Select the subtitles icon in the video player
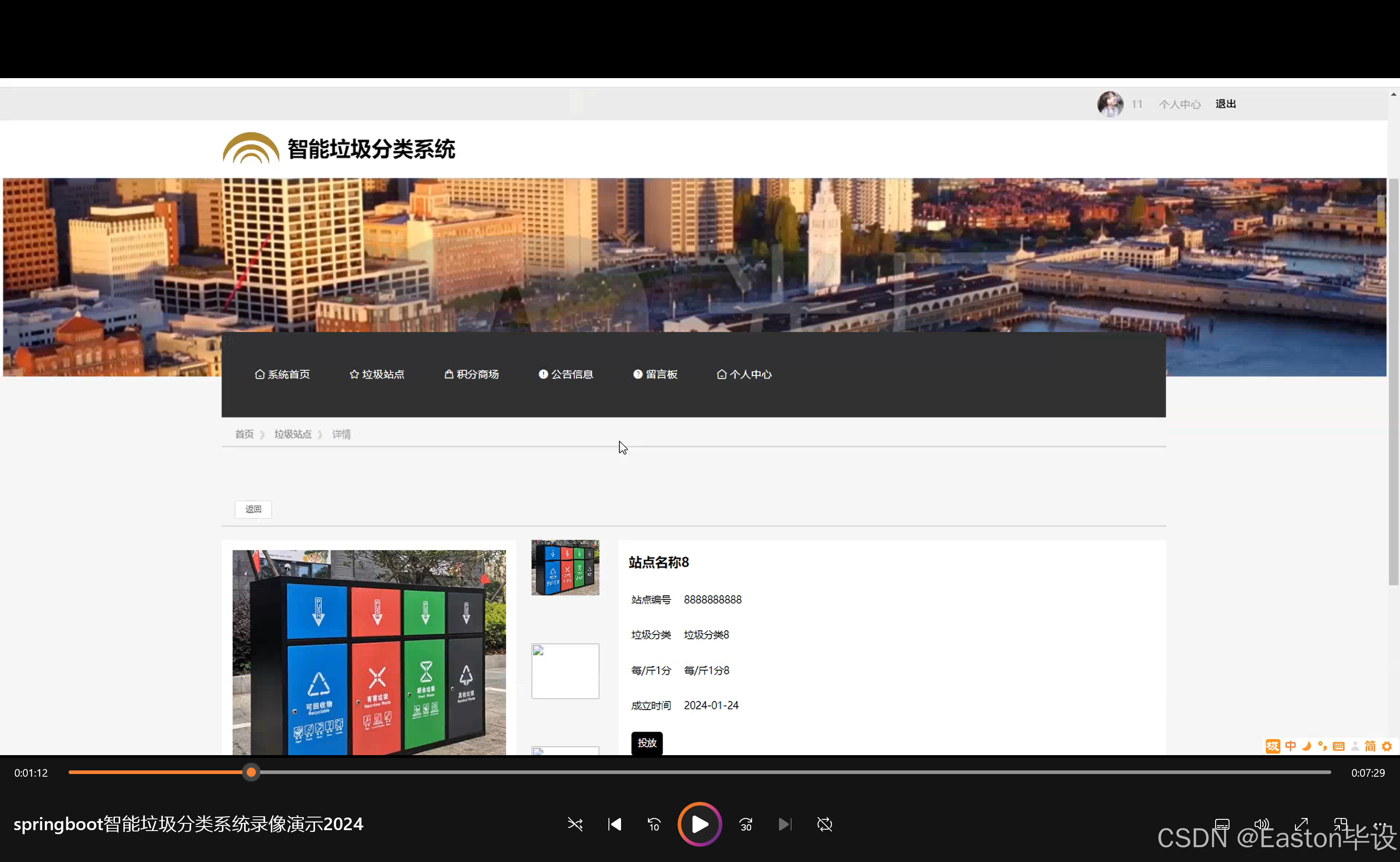This screenshot has width=1400, height=862. point(1222,824)
